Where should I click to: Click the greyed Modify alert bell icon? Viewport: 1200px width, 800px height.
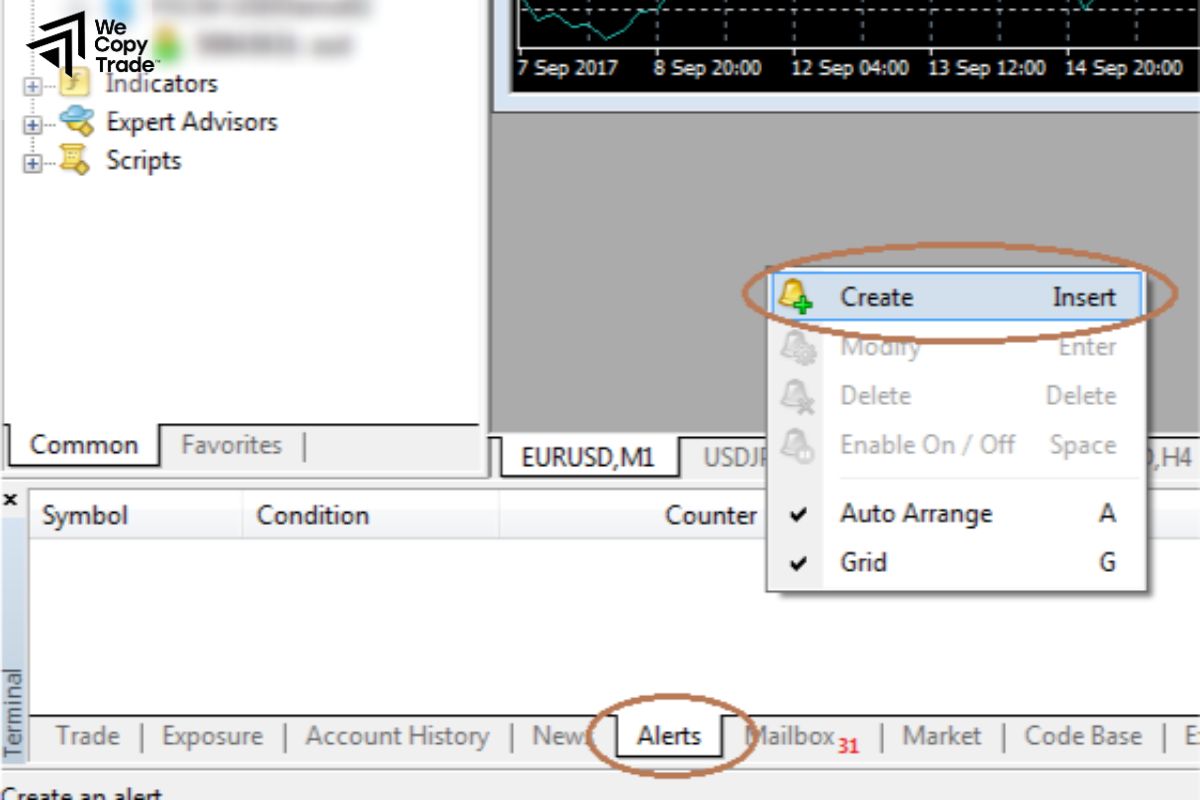[797, 347]
